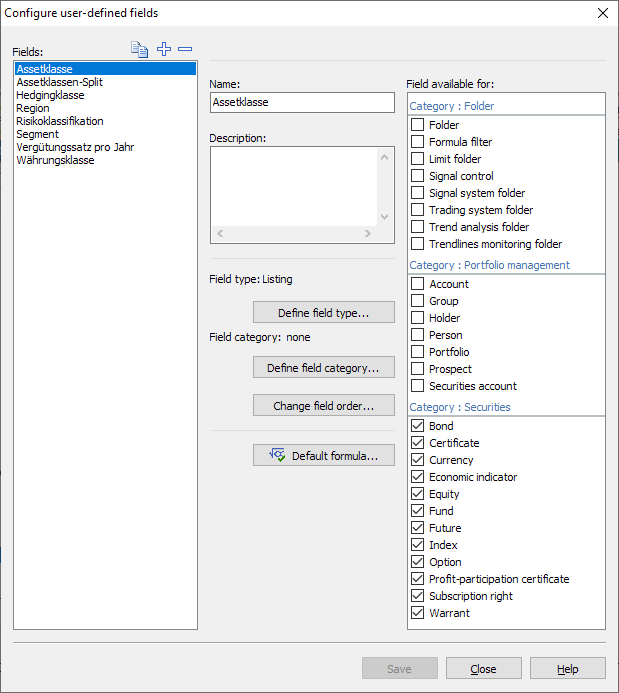Uncheck the Bond checkbox
The height and width of the screenshot is (693, 619).
click(418, 426)
